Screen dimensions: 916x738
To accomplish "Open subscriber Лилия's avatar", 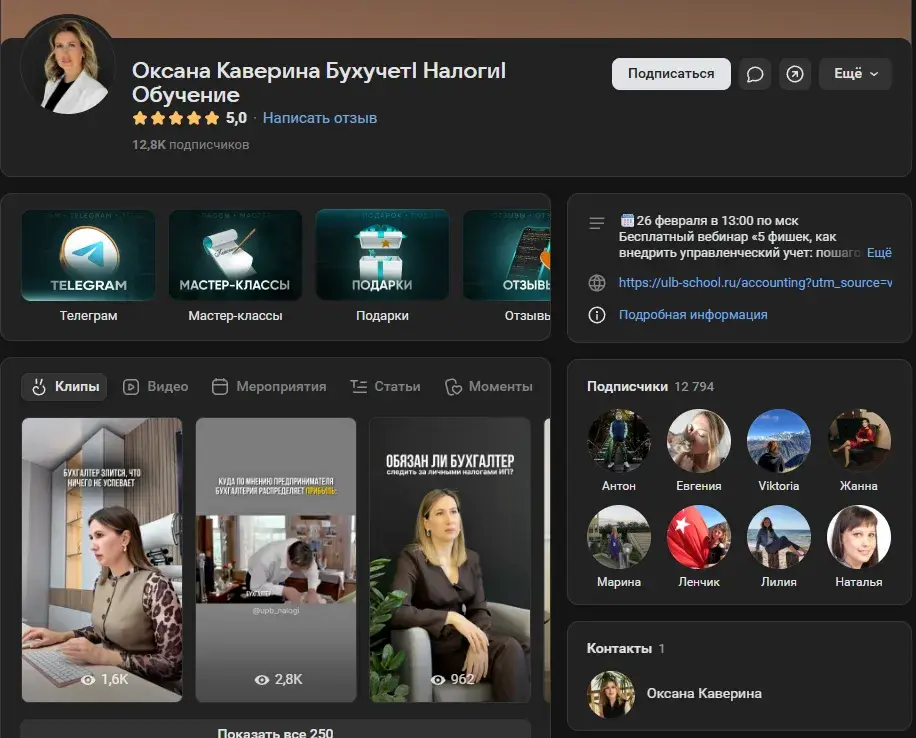I will pos(779,537).
